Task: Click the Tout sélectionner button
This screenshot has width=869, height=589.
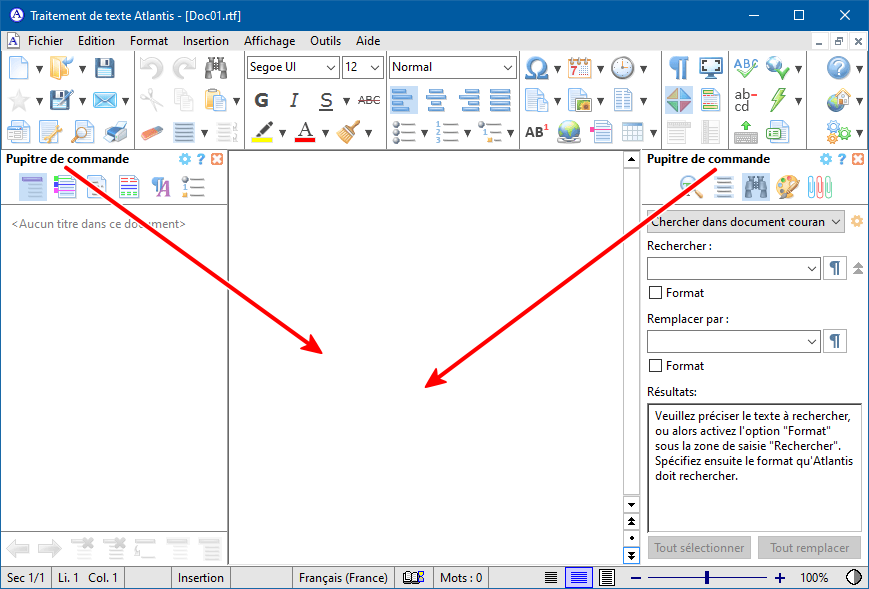Action: click(x=699, y=547)
